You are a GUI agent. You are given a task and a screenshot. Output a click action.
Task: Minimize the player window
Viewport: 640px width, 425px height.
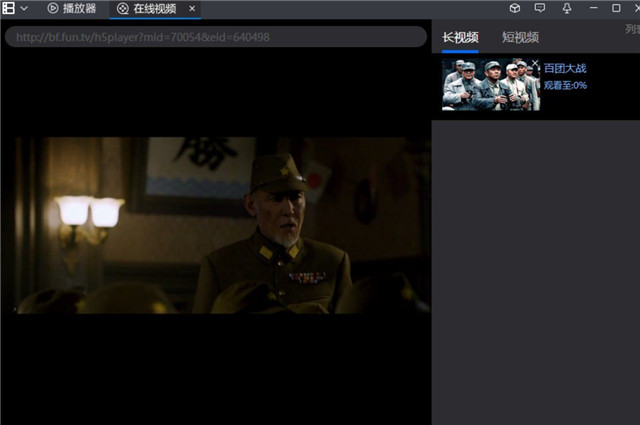[x=593, y=8]
